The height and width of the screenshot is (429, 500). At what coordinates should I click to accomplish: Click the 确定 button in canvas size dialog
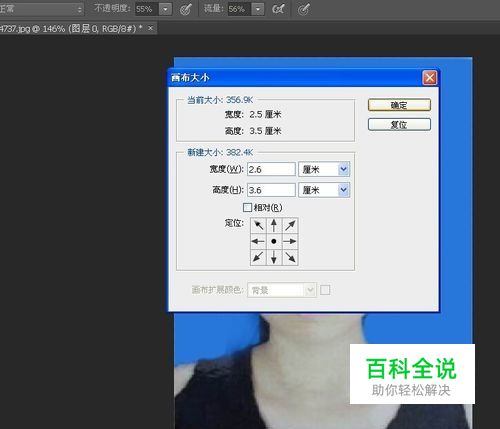tap(399, 105)
